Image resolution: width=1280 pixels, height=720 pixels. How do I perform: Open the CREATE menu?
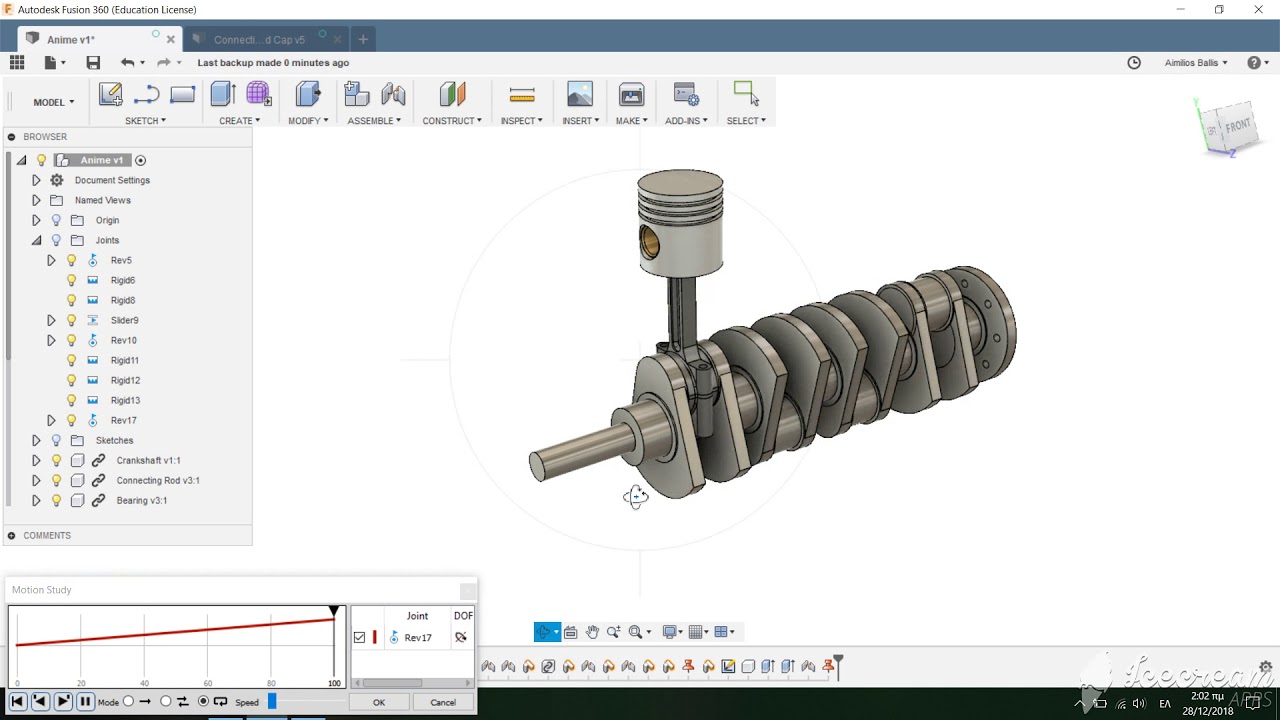point(239,121)
